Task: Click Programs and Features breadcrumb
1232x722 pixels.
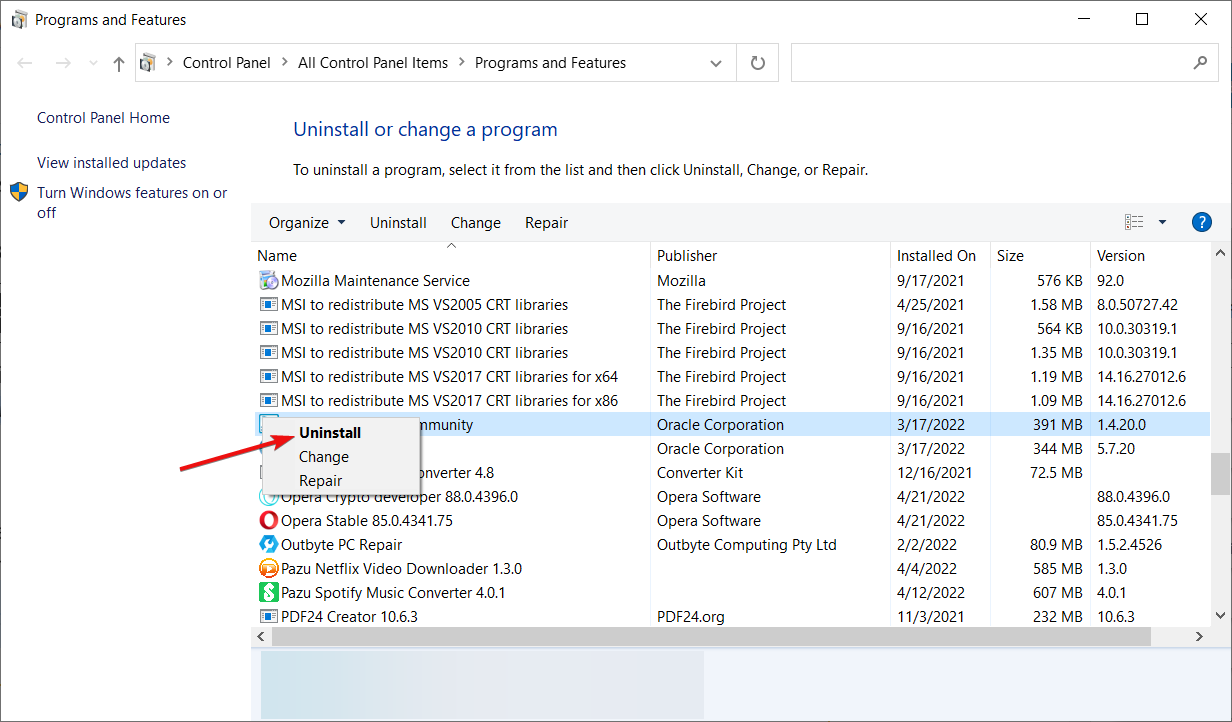Action: click(550, 63)
